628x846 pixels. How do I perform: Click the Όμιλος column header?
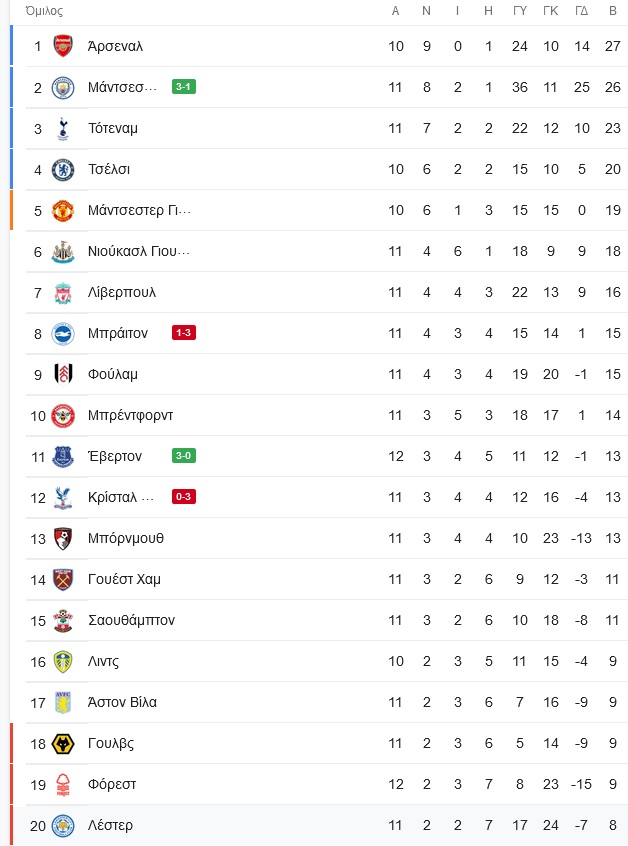(x=45, y=11)
